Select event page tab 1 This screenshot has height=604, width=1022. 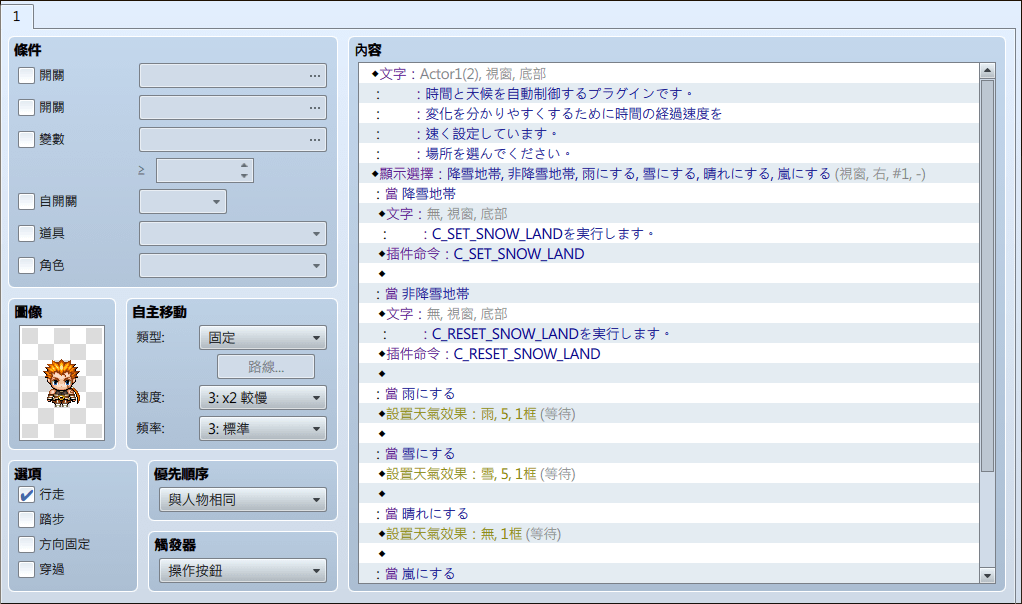click(x=17, y=16)
